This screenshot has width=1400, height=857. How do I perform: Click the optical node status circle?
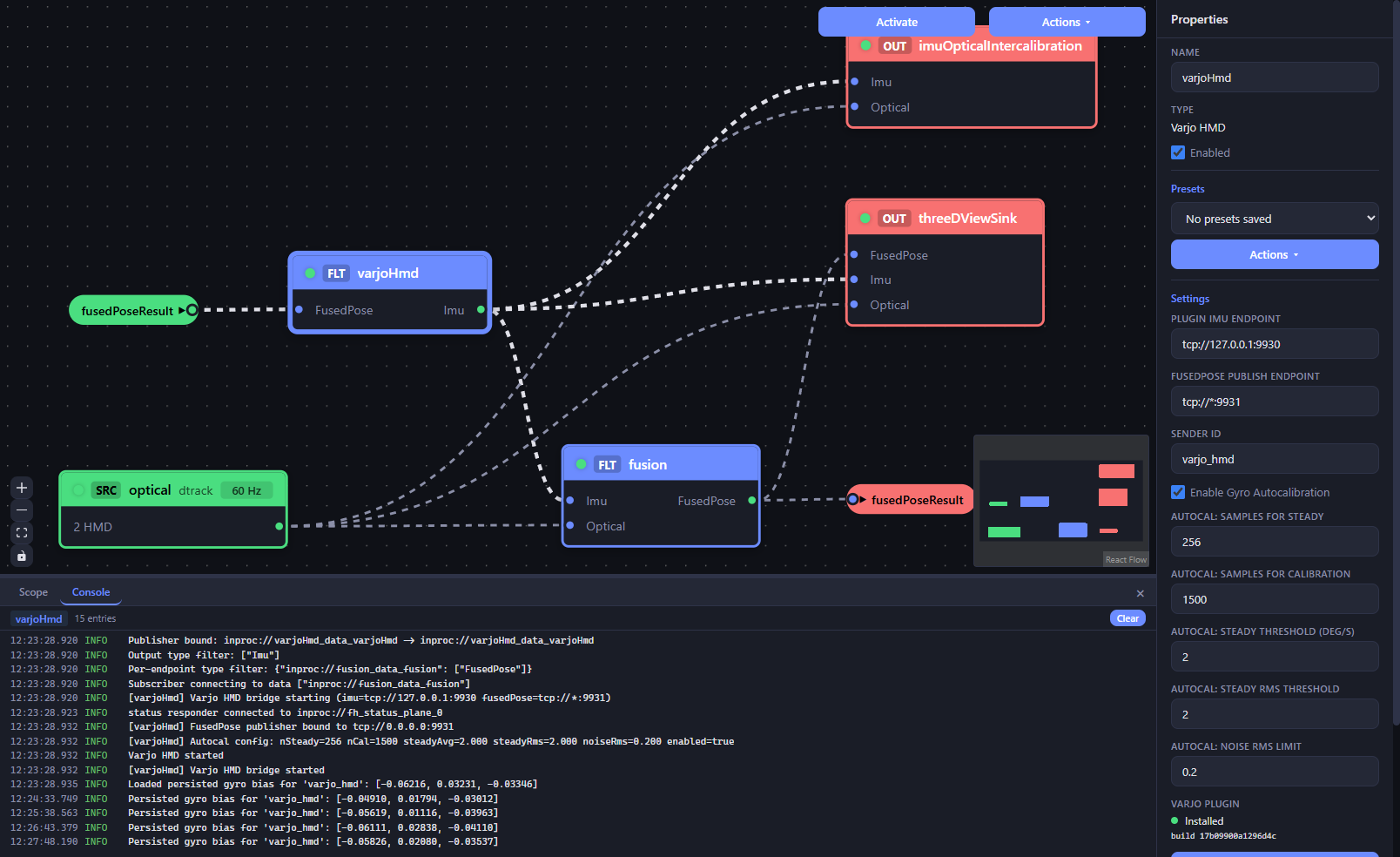[78, 490]
